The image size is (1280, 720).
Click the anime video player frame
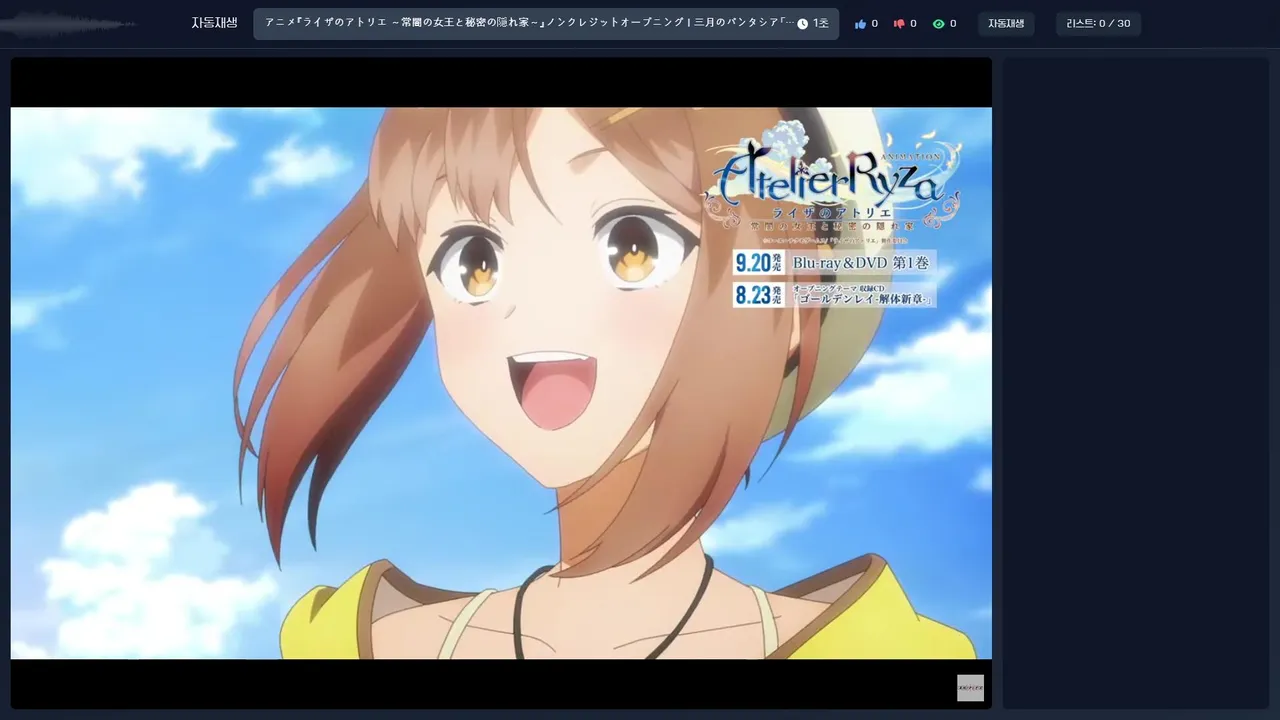click(x=501, y=383)
